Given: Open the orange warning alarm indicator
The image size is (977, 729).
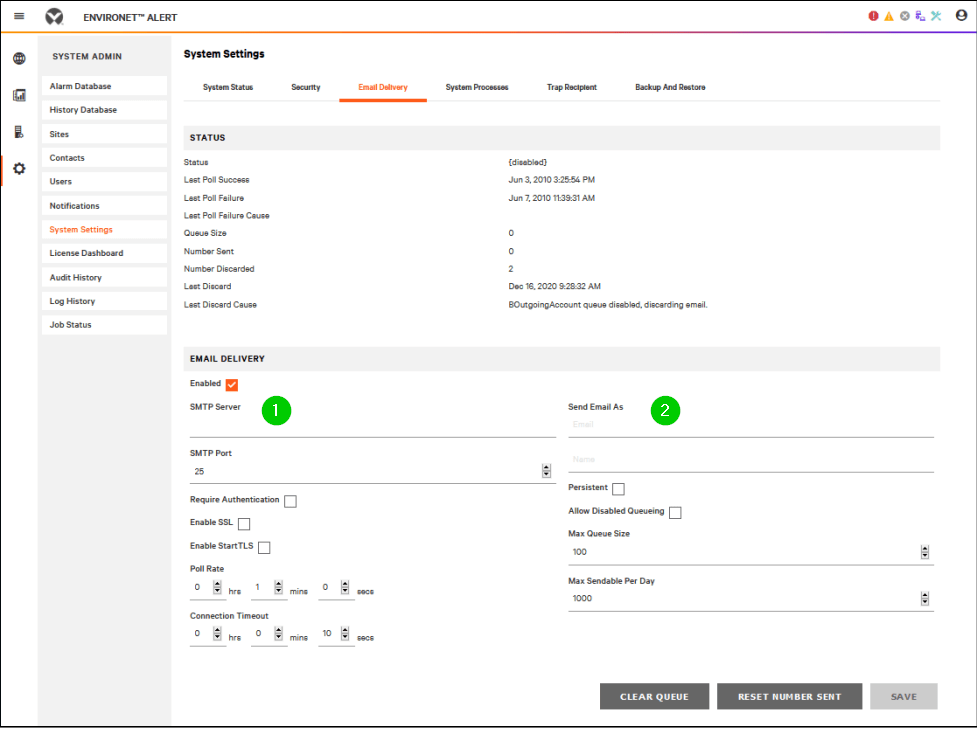Looking at the screenshot, I should [889, 16].
